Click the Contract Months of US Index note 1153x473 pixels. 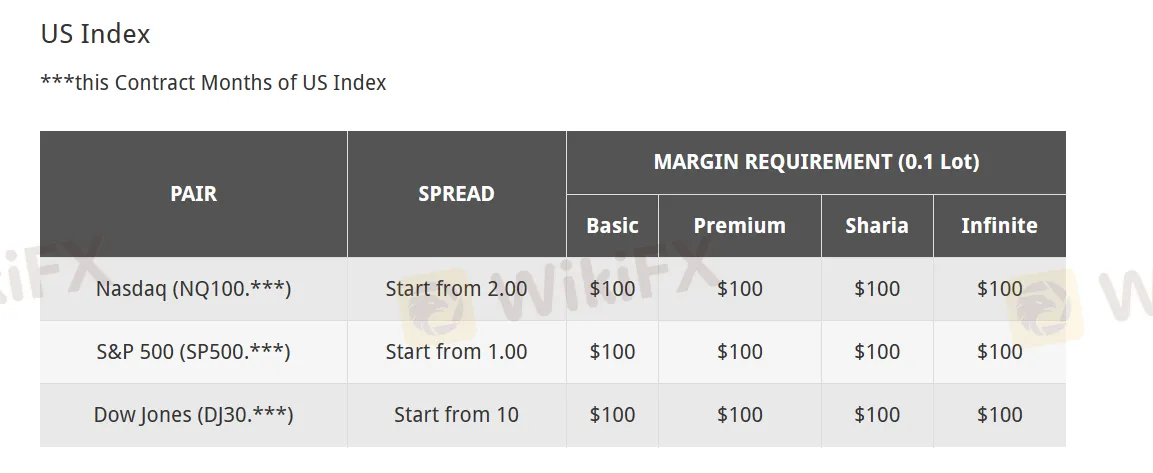[x=213, y=82]
